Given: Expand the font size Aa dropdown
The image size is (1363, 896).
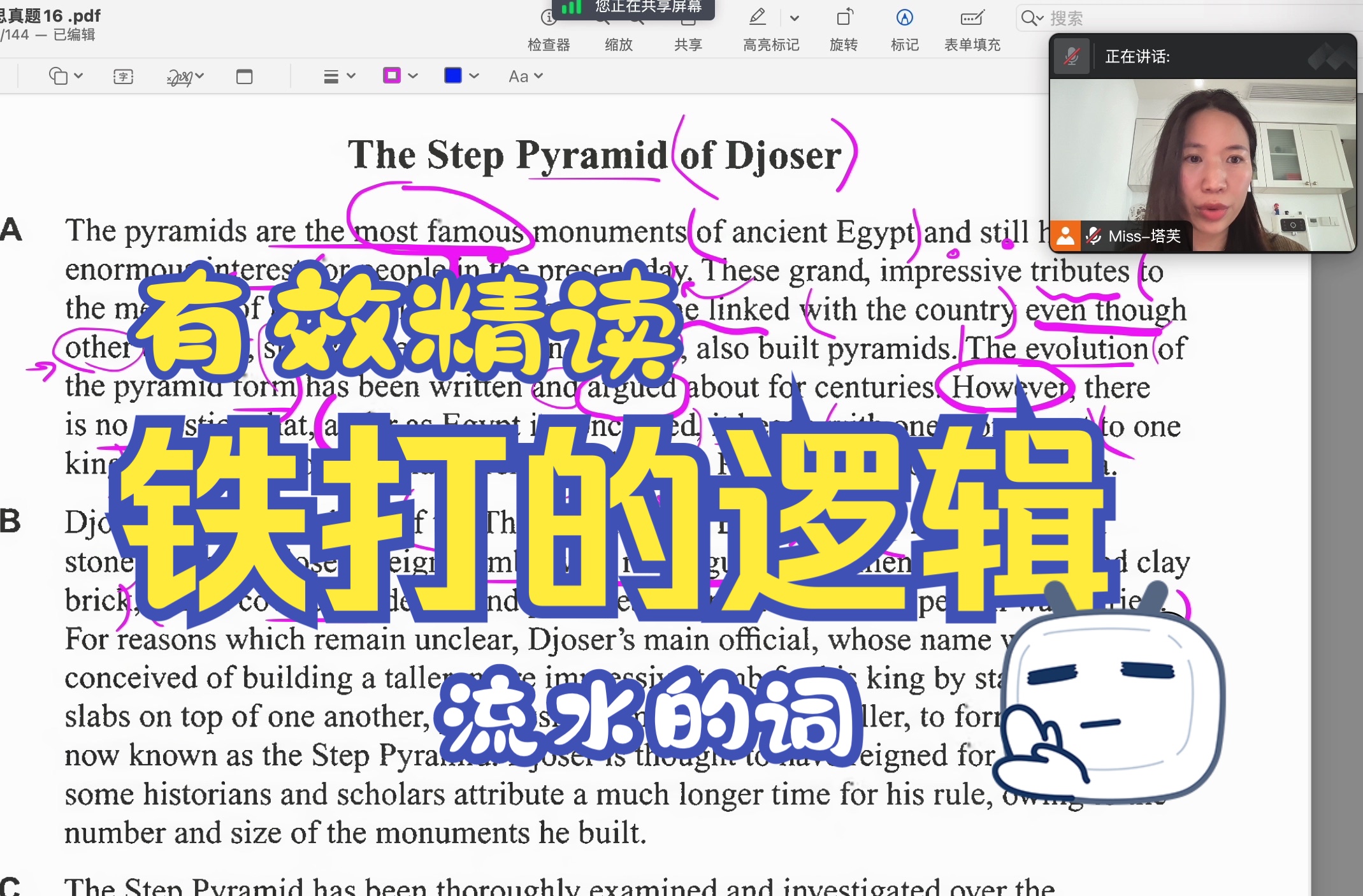Looking at the screenshot, I should click(525, 76).
